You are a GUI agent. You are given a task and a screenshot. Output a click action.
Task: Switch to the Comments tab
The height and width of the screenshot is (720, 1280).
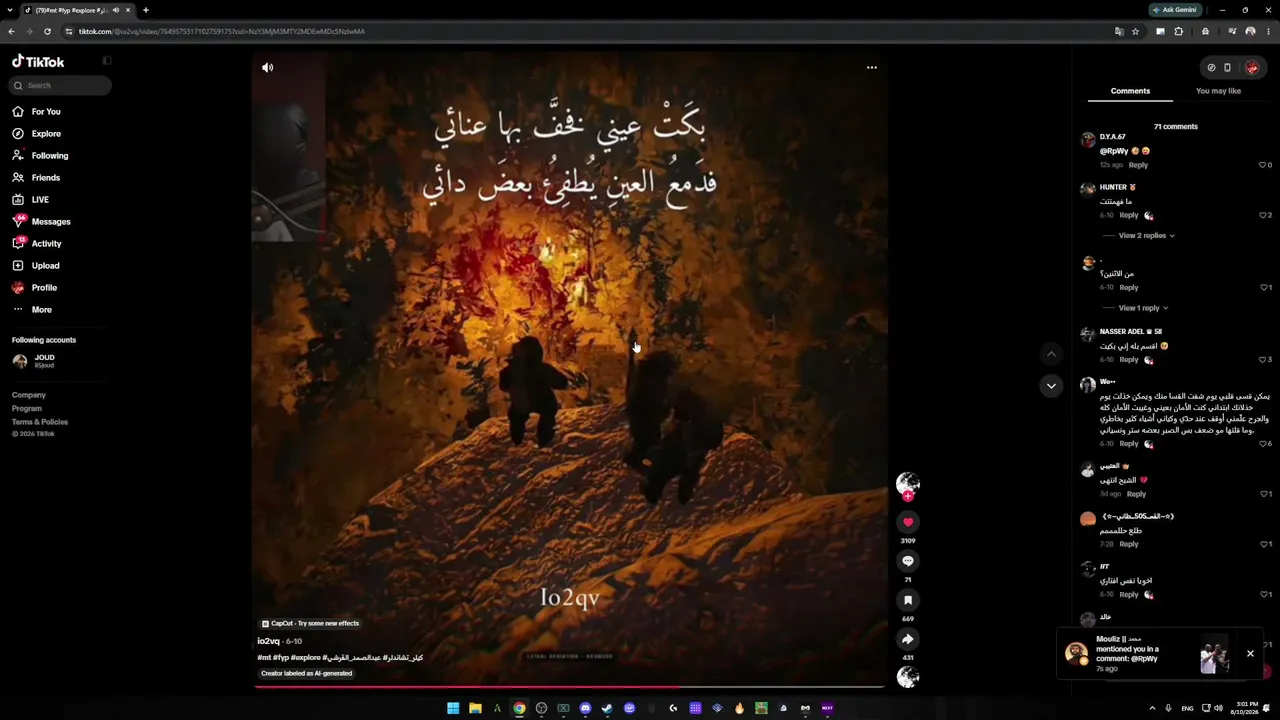1130,91
